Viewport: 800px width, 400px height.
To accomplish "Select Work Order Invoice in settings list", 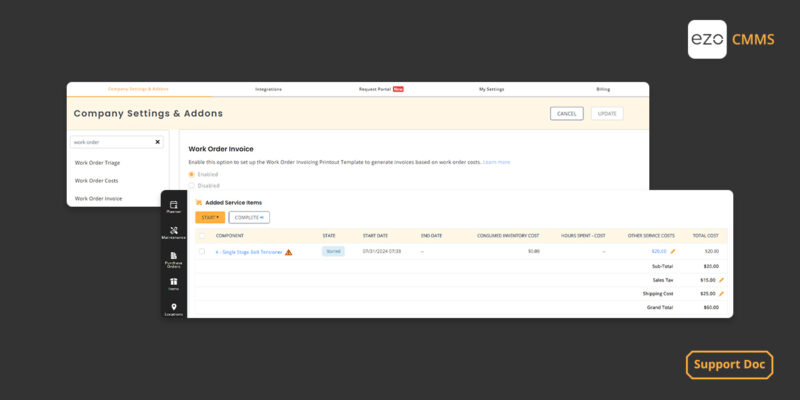I will pyautogui.click(x=98, y=198).
